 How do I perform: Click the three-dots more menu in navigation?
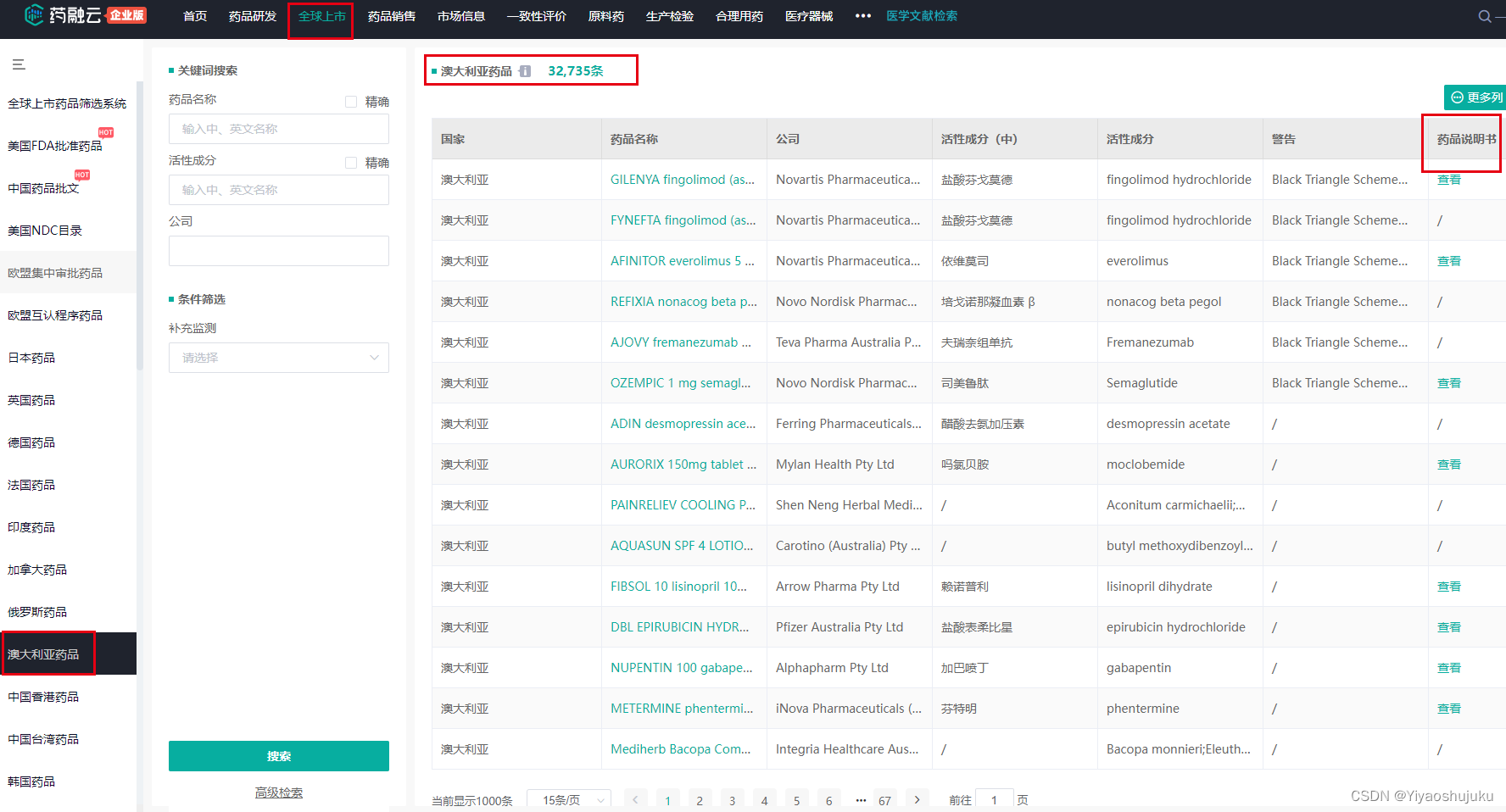click(x=863, y=16)
